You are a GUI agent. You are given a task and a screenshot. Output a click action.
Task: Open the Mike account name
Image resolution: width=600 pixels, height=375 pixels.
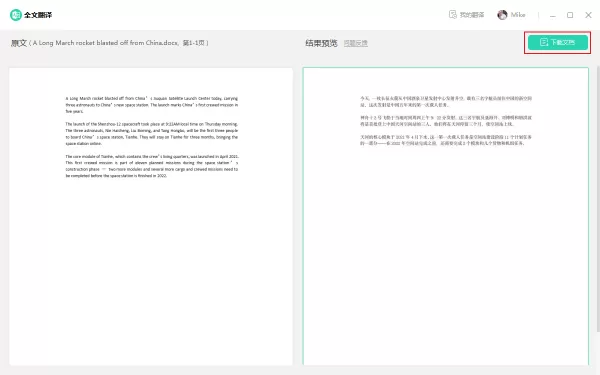(518, 15)
